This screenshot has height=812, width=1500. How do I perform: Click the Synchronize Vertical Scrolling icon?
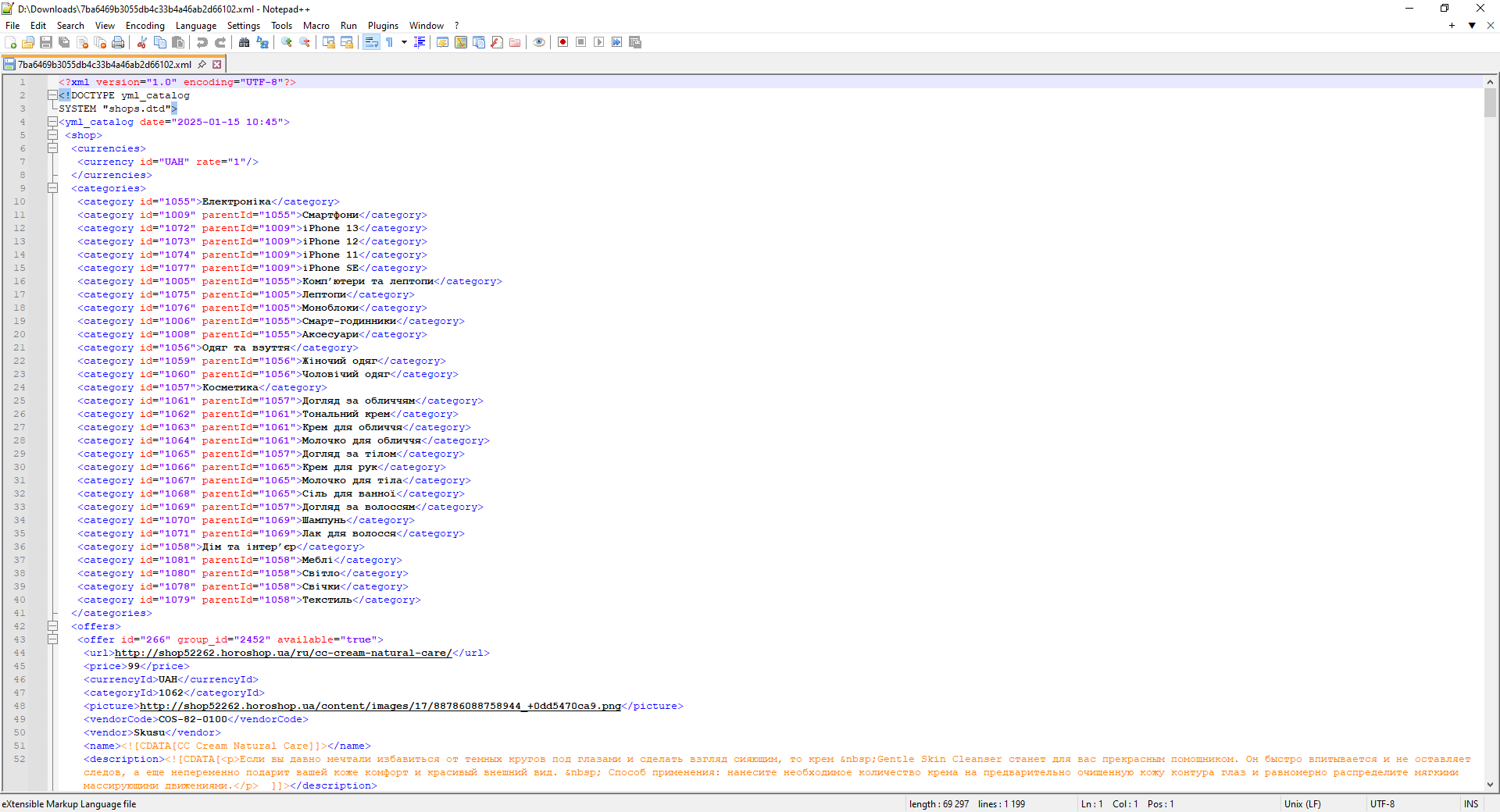(x=329, y=42)
